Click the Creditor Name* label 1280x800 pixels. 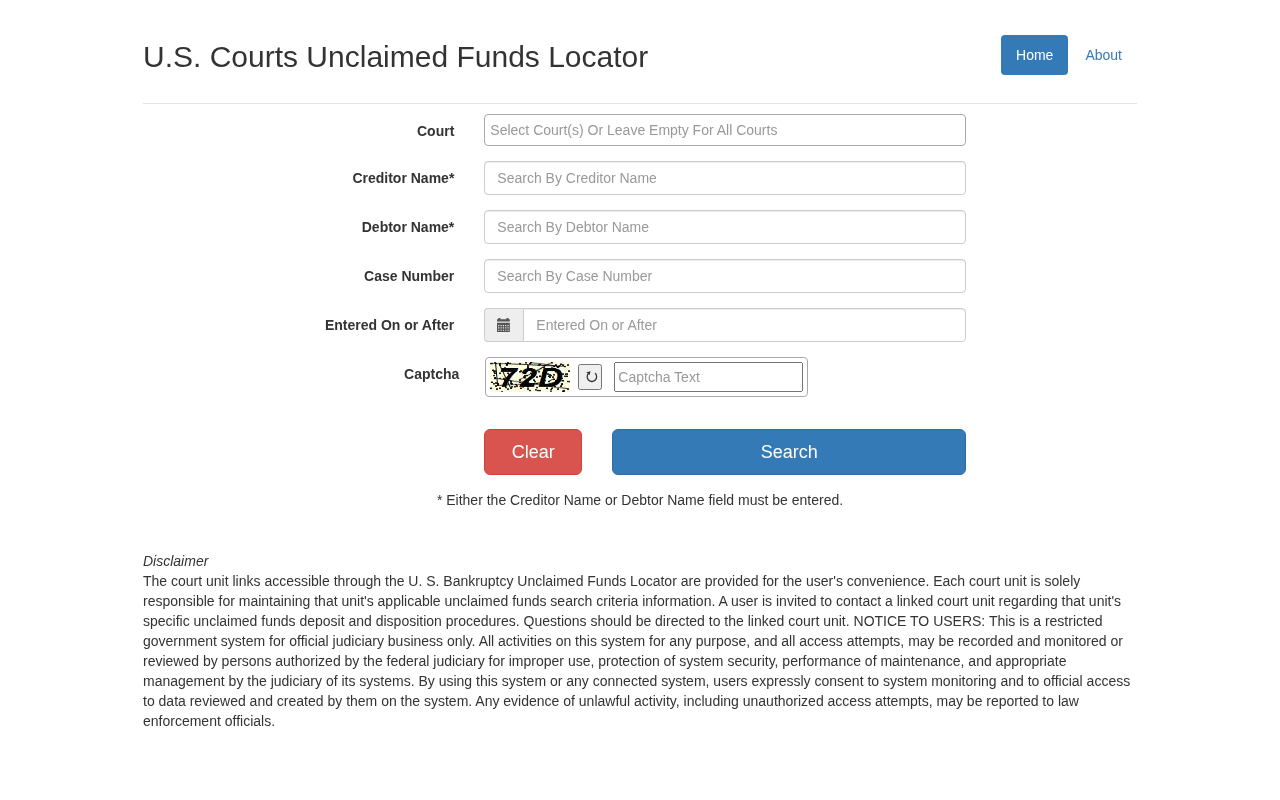pos(403,178)
